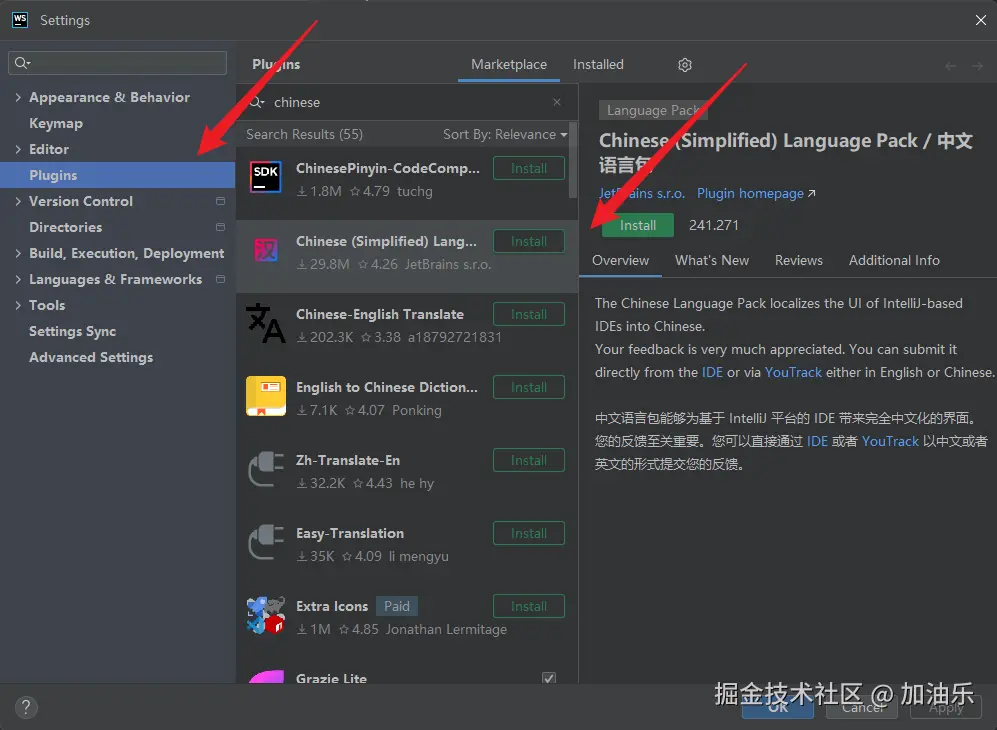
Task: Open the Plugin homepage link
Action: 756,193
